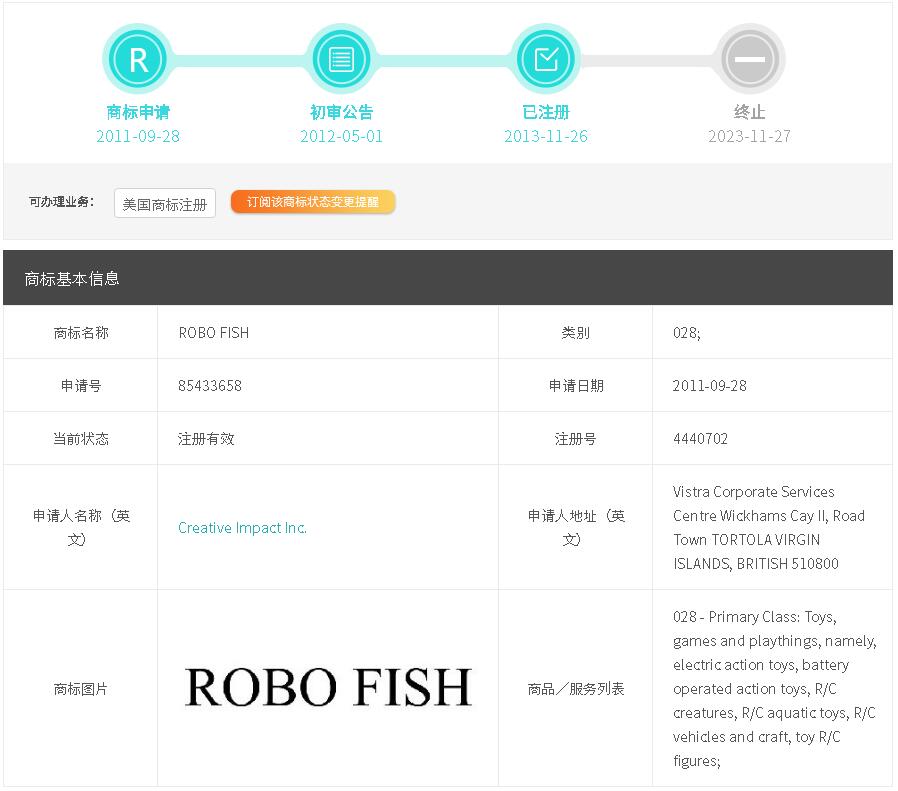Select the Vistra Corporate Services address text
Image resolution: width=898 pixels, height=791 pixels.
click(769, 528)
